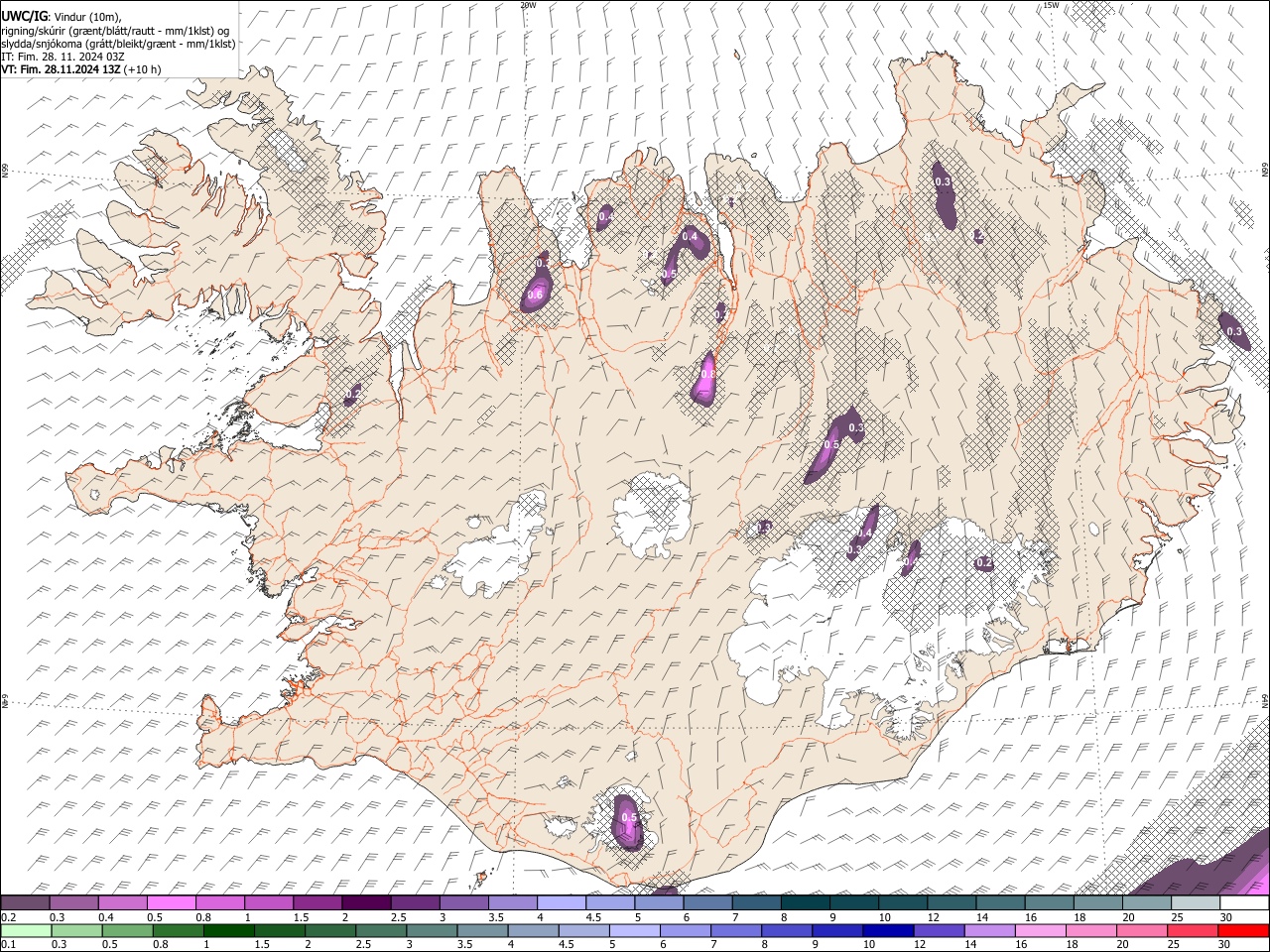
Task: Select upper legend swatch between 0.3 and 0.4
Action: pyautogui.click(x=73, y=903)
